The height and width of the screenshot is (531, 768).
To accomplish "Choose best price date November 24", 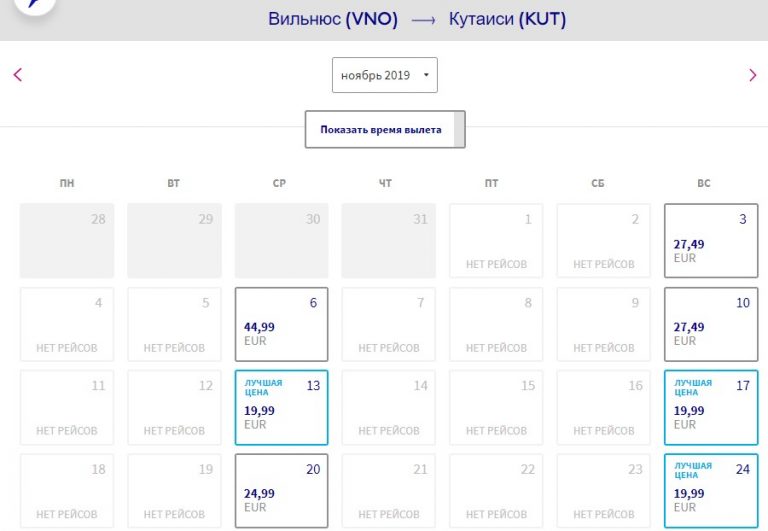I will click(711, 490).
